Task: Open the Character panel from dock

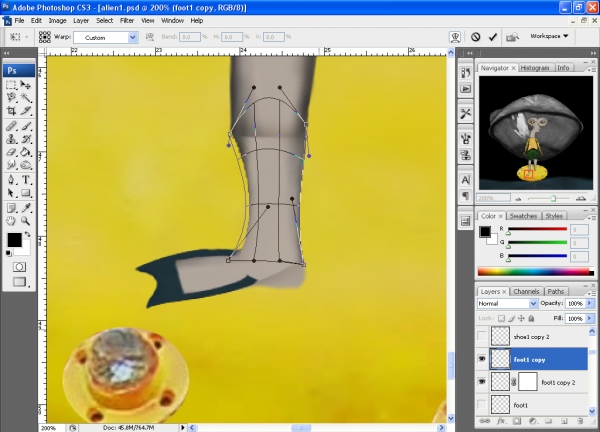Action: (465, 180)
